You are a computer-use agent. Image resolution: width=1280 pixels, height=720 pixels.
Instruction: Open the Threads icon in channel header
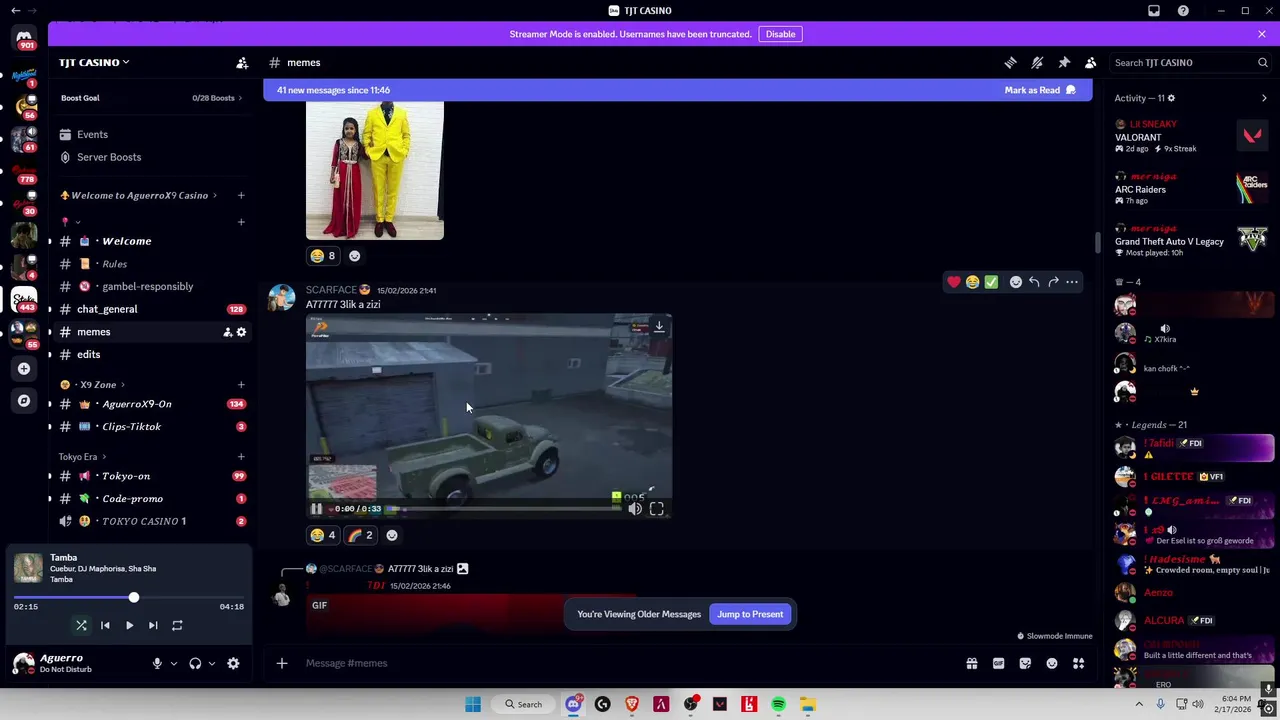point(1010,62)
